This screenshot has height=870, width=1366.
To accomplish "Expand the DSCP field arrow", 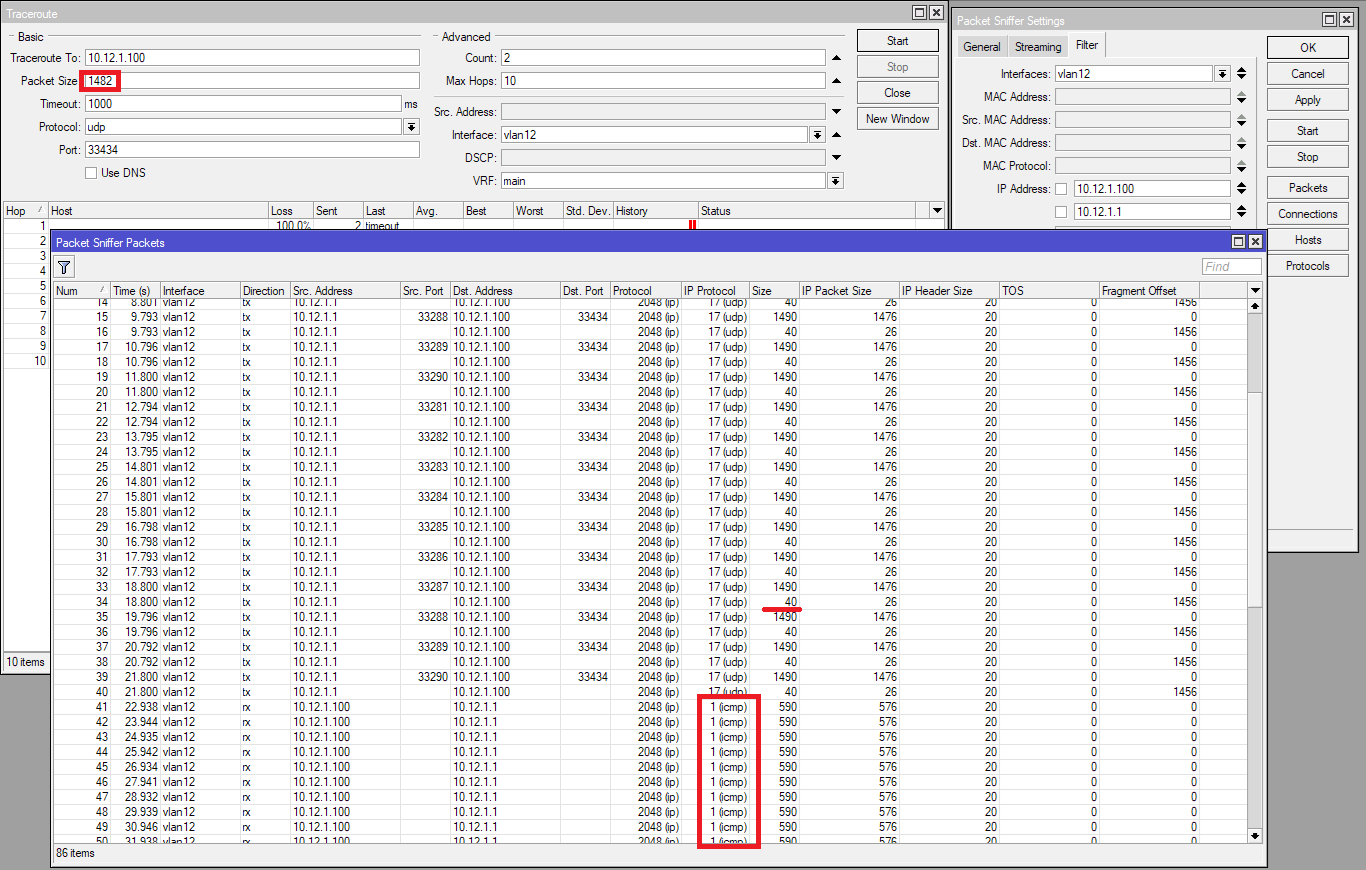I will click(x=835, y=158).
